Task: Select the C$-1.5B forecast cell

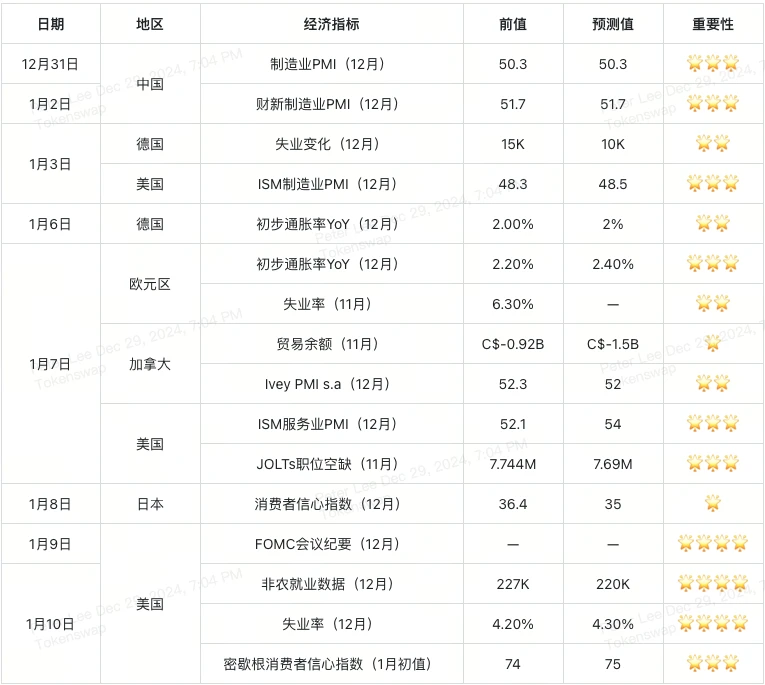Action: click(x=612, y=344)
